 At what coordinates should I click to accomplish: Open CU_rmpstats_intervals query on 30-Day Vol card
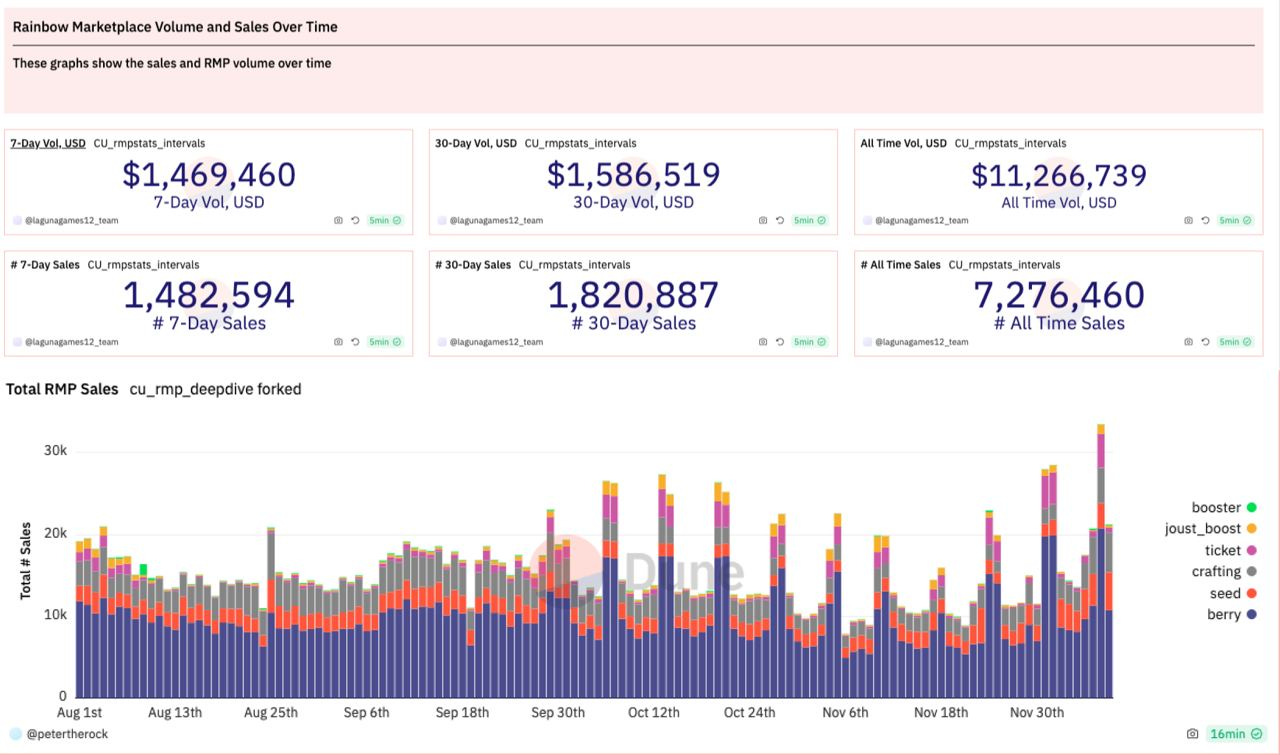pyautogui.click(x=581, y=143)
